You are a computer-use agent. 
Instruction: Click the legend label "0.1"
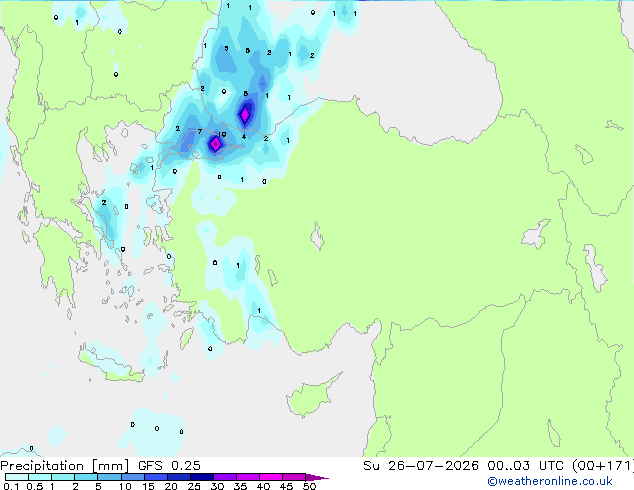11,486
